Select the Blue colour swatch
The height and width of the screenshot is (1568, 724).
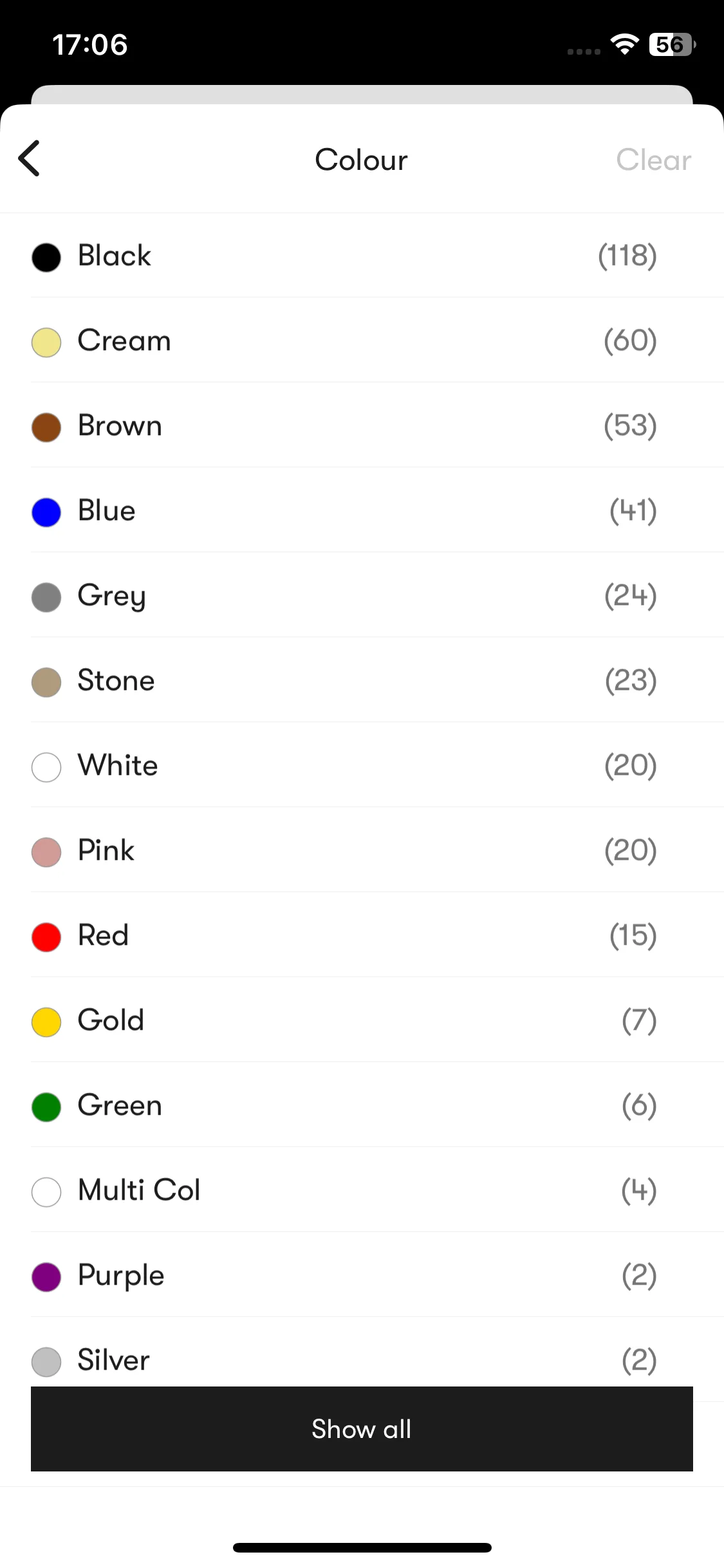46,512
